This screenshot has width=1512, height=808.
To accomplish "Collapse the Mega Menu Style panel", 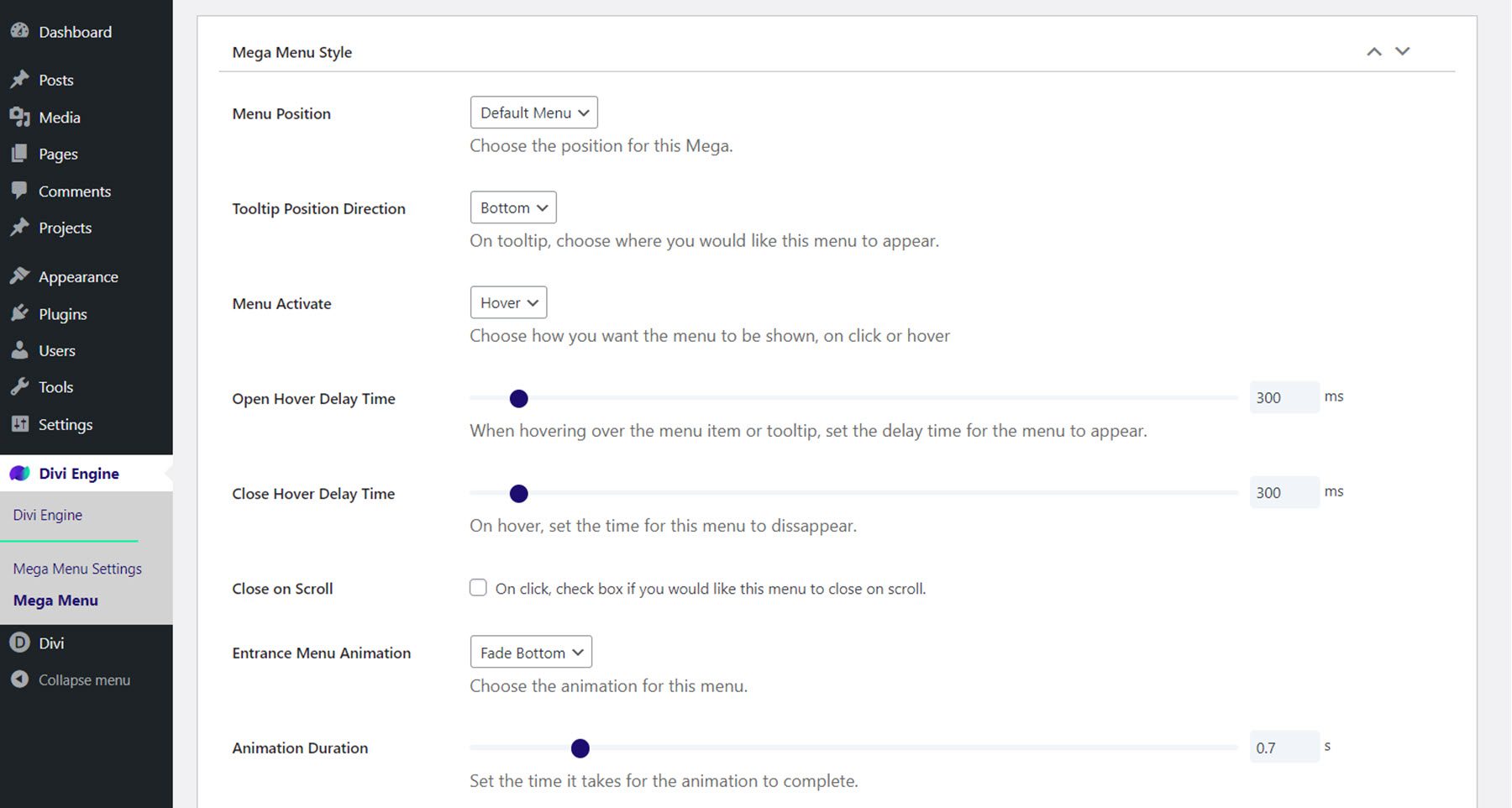I will [x=1373, y=51].
